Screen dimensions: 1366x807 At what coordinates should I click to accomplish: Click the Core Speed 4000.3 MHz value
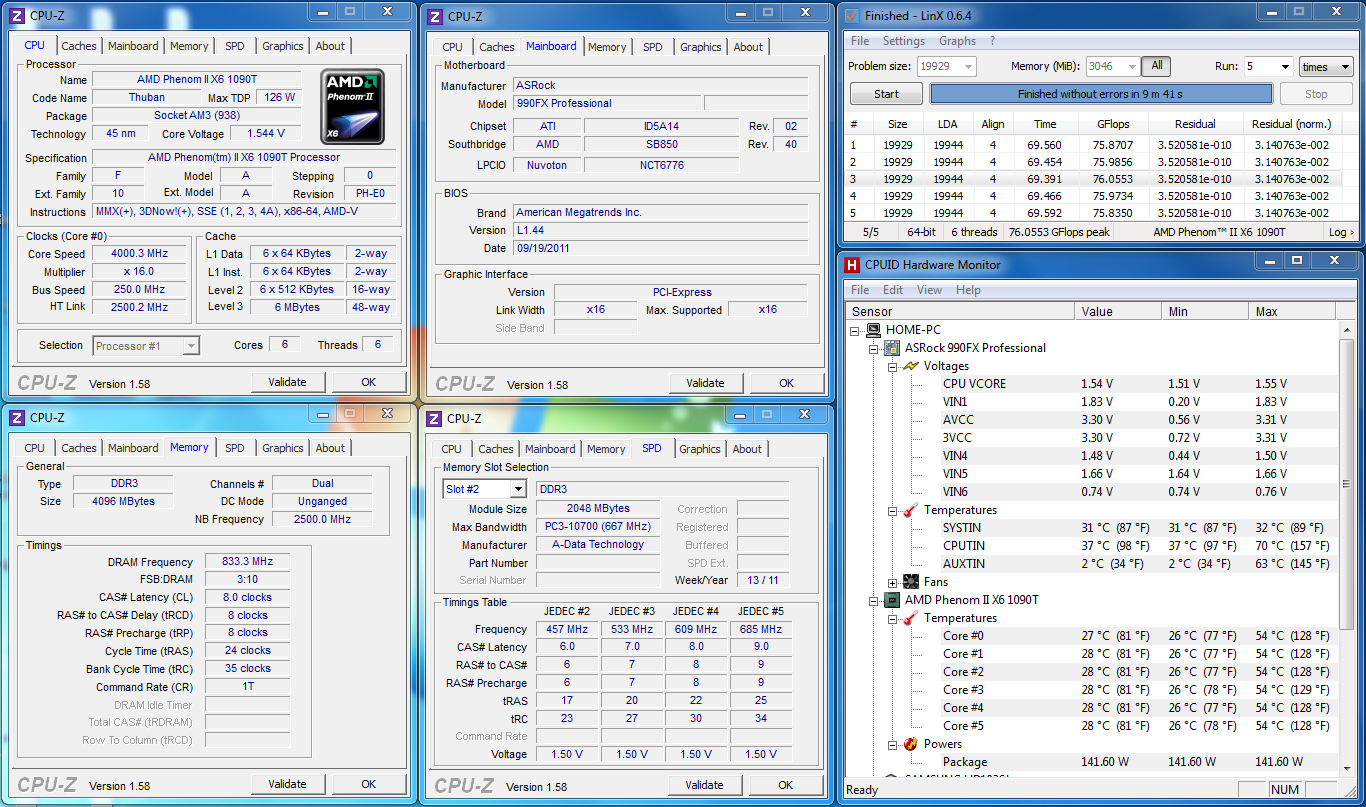[x=139, y=253]
